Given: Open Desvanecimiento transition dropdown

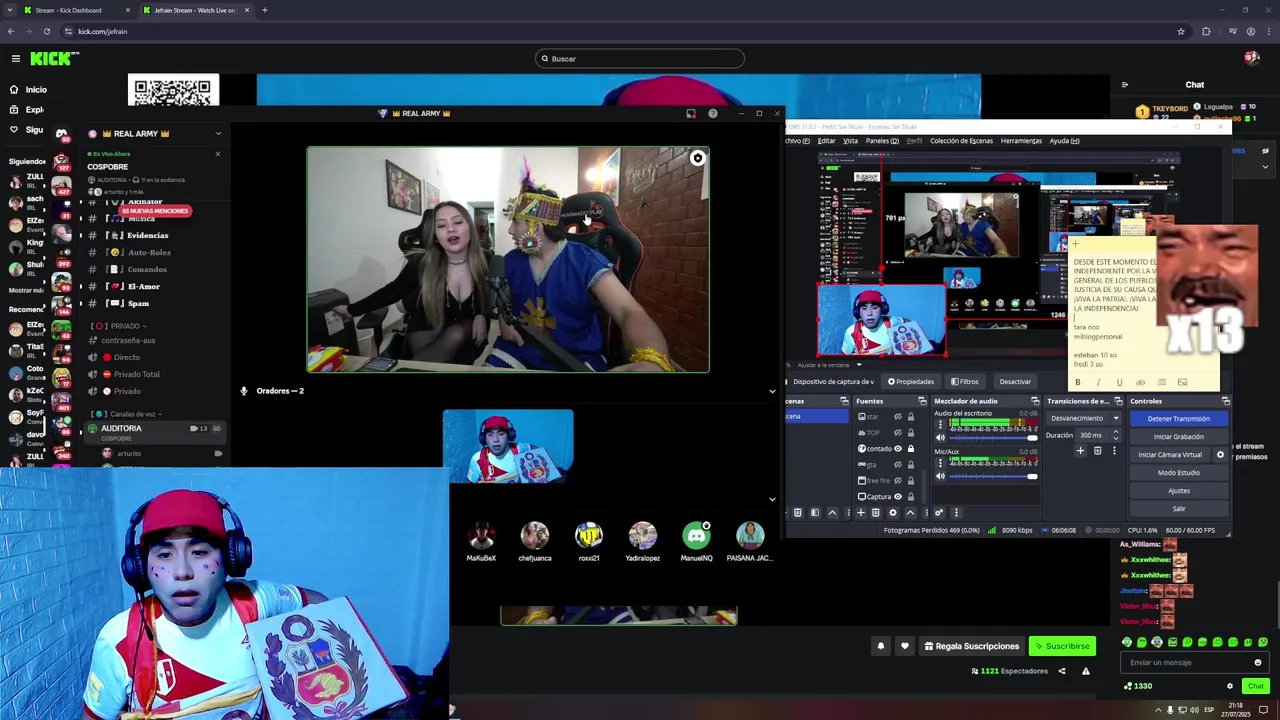Looking at the screenshot, I should (1084, 418).
